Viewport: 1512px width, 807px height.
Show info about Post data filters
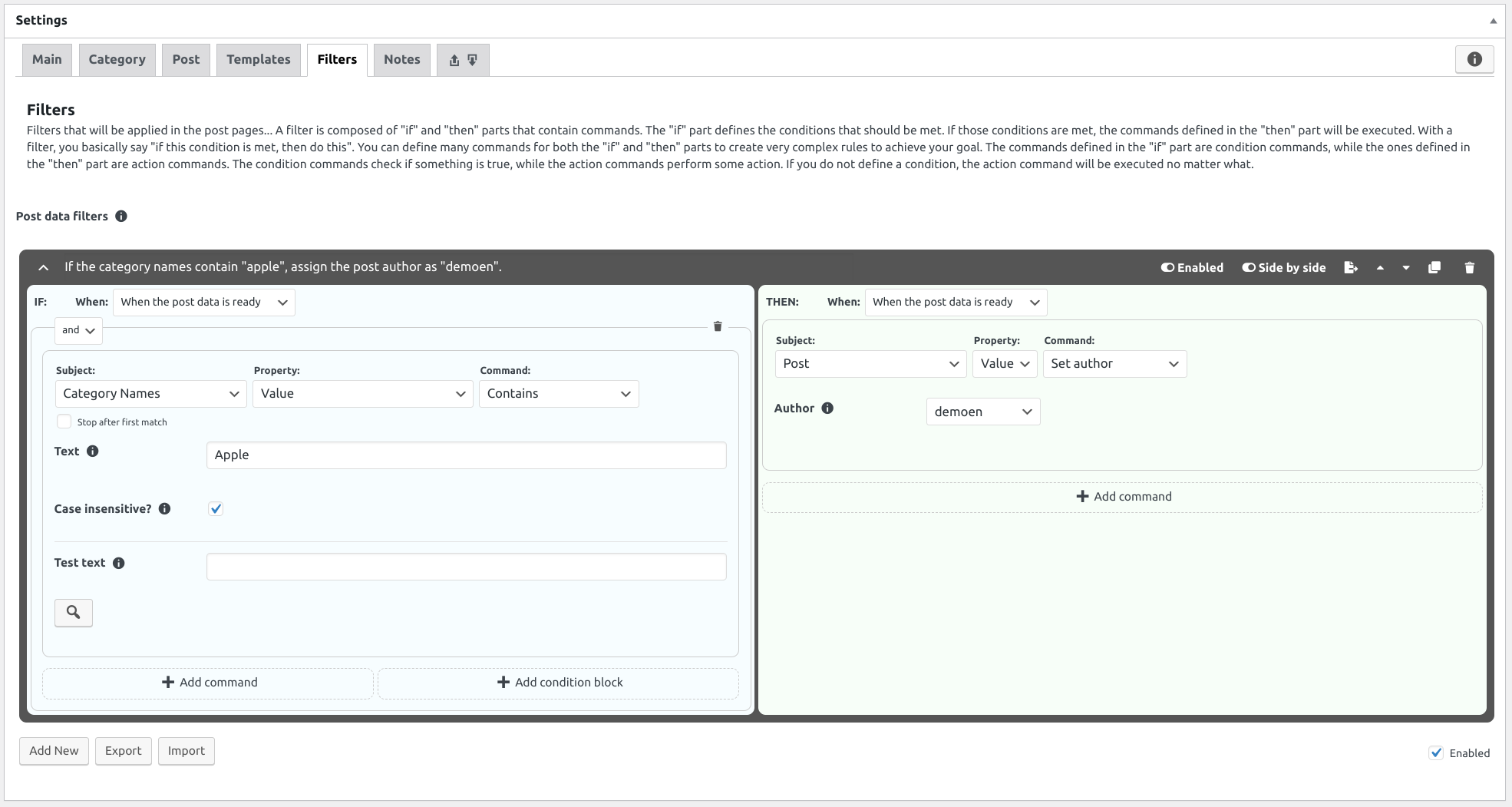[x=121, y=217]
